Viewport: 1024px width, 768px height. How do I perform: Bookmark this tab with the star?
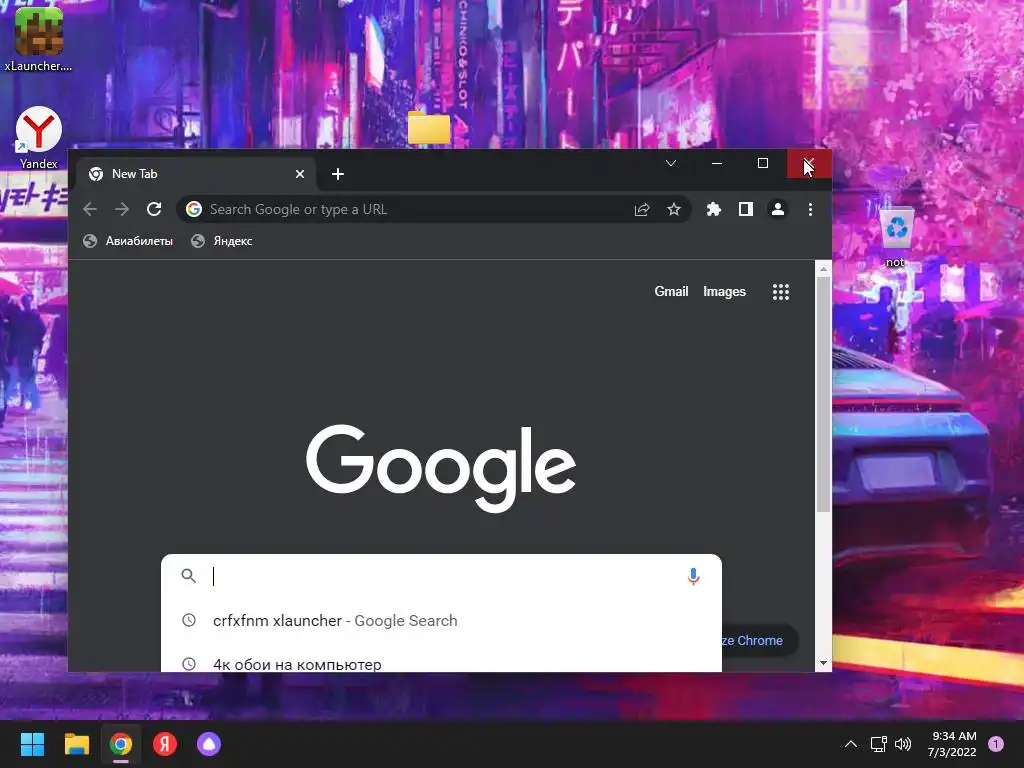coord(674,209)
